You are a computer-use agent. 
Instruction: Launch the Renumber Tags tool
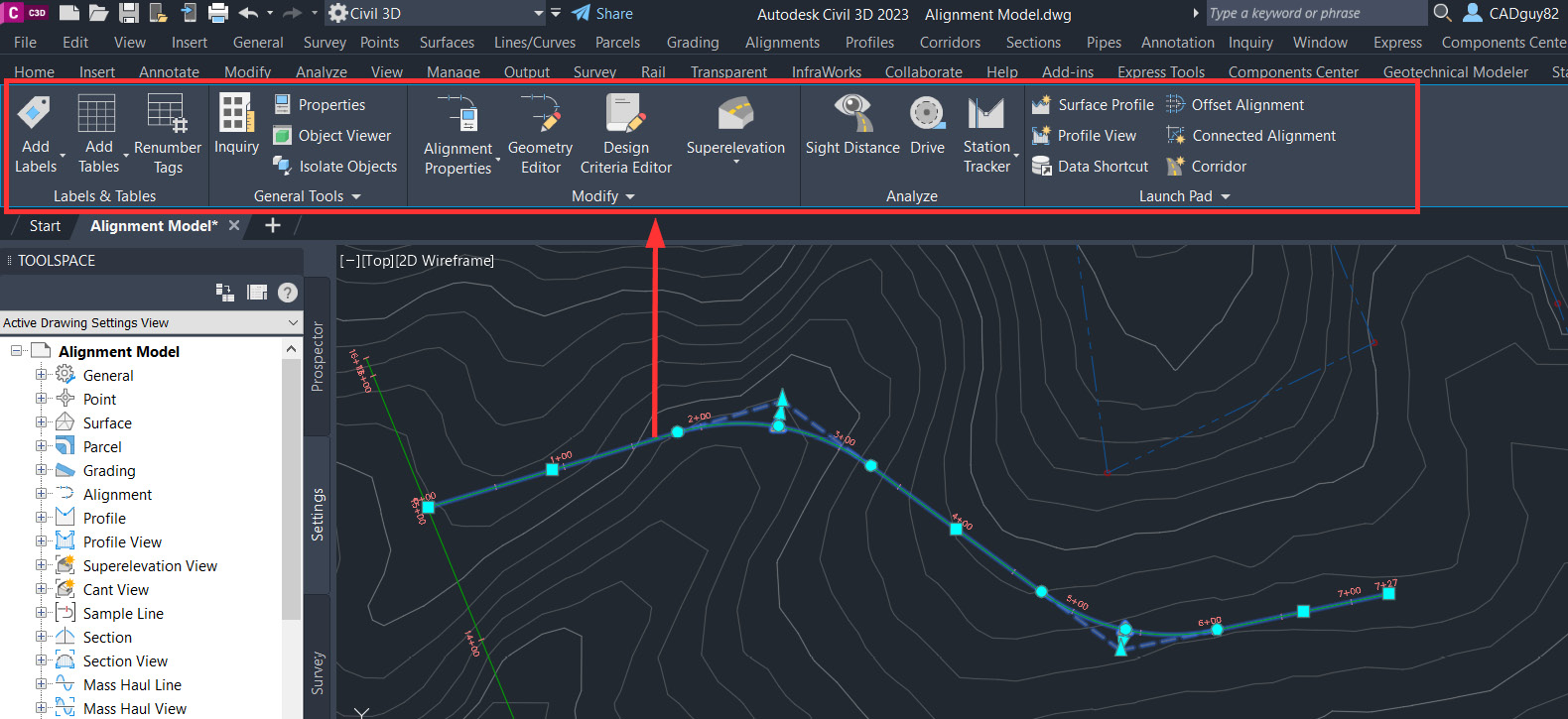coord(167,135)
